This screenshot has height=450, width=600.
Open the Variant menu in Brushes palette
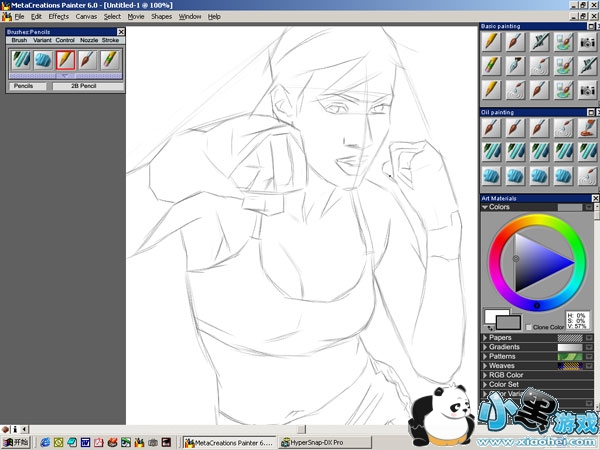[x=42, y=40]
